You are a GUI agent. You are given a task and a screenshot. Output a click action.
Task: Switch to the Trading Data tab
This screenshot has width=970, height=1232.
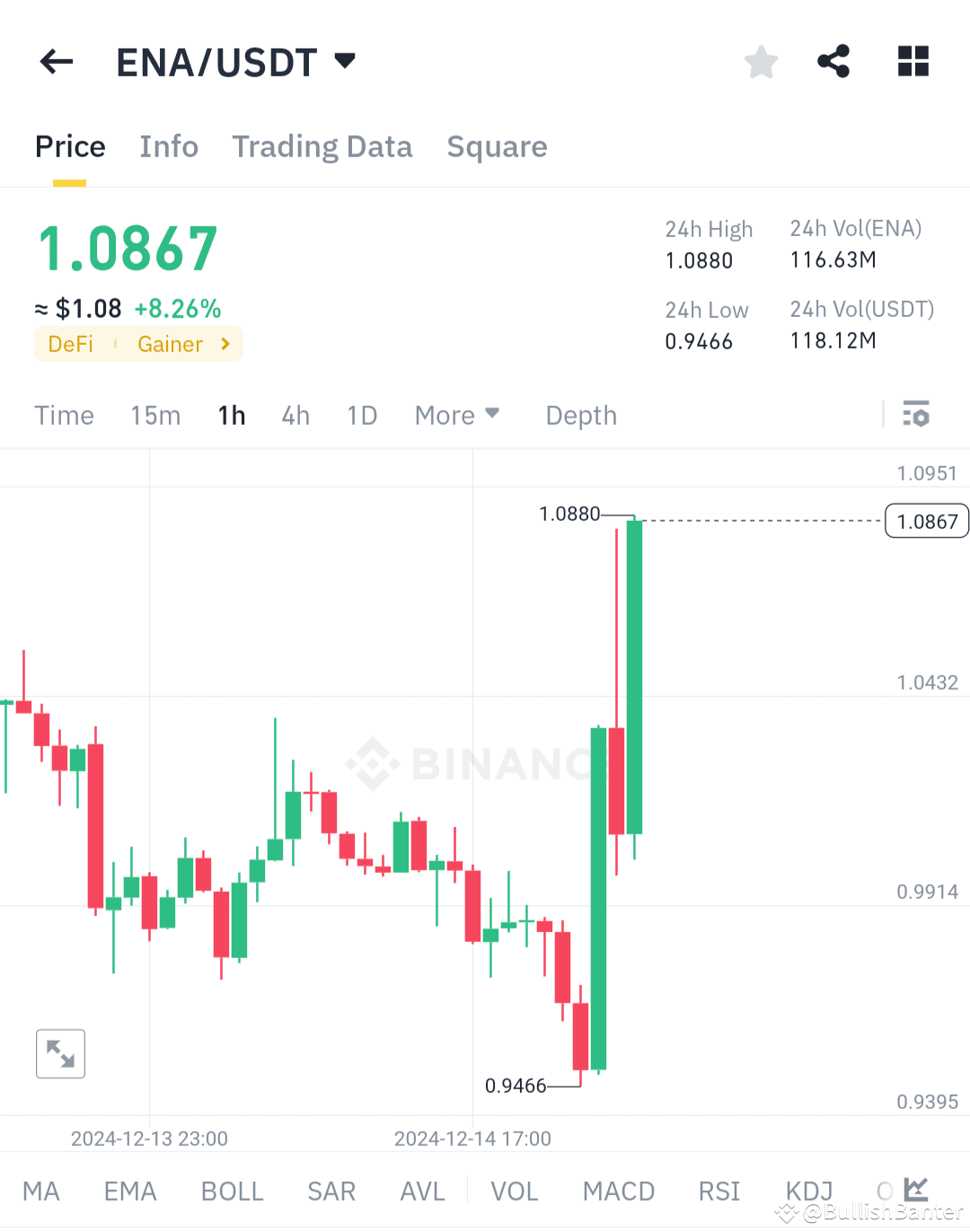[x=322, y=146]
